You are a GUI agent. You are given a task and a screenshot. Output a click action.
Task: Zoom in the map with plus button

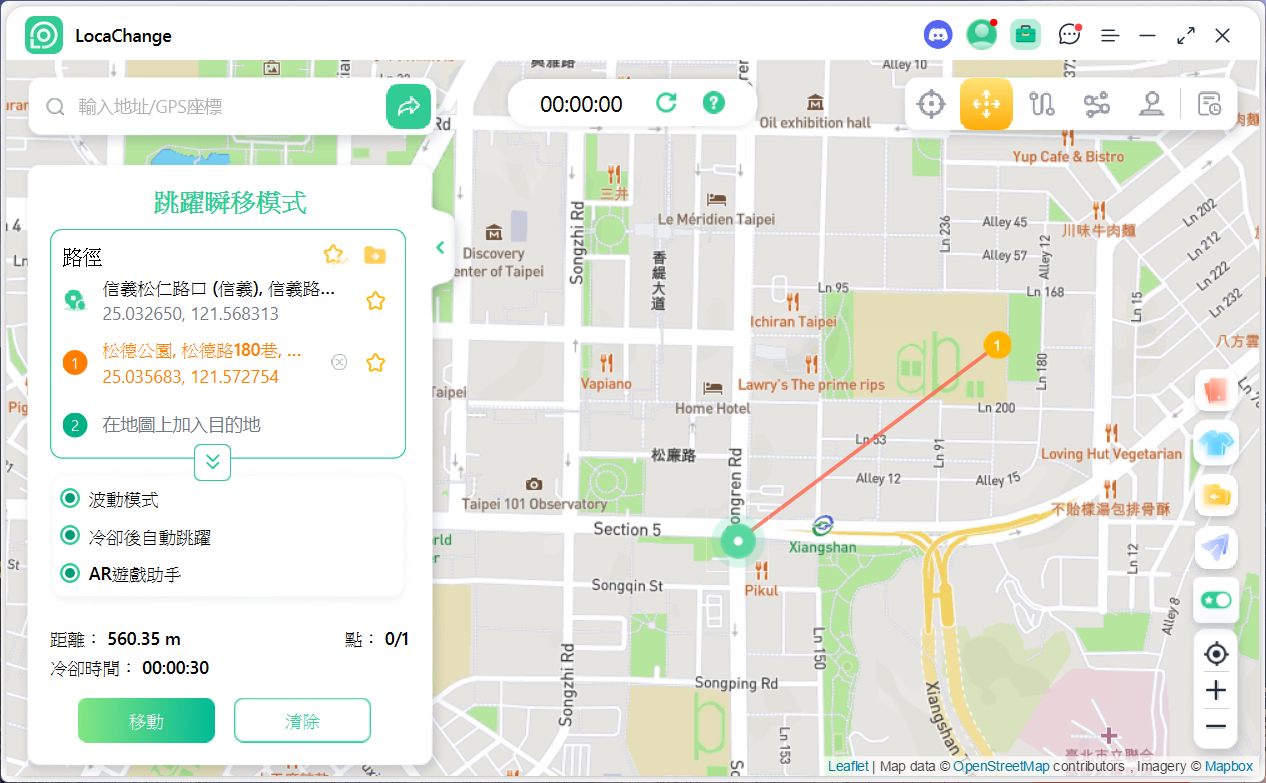1216,690
